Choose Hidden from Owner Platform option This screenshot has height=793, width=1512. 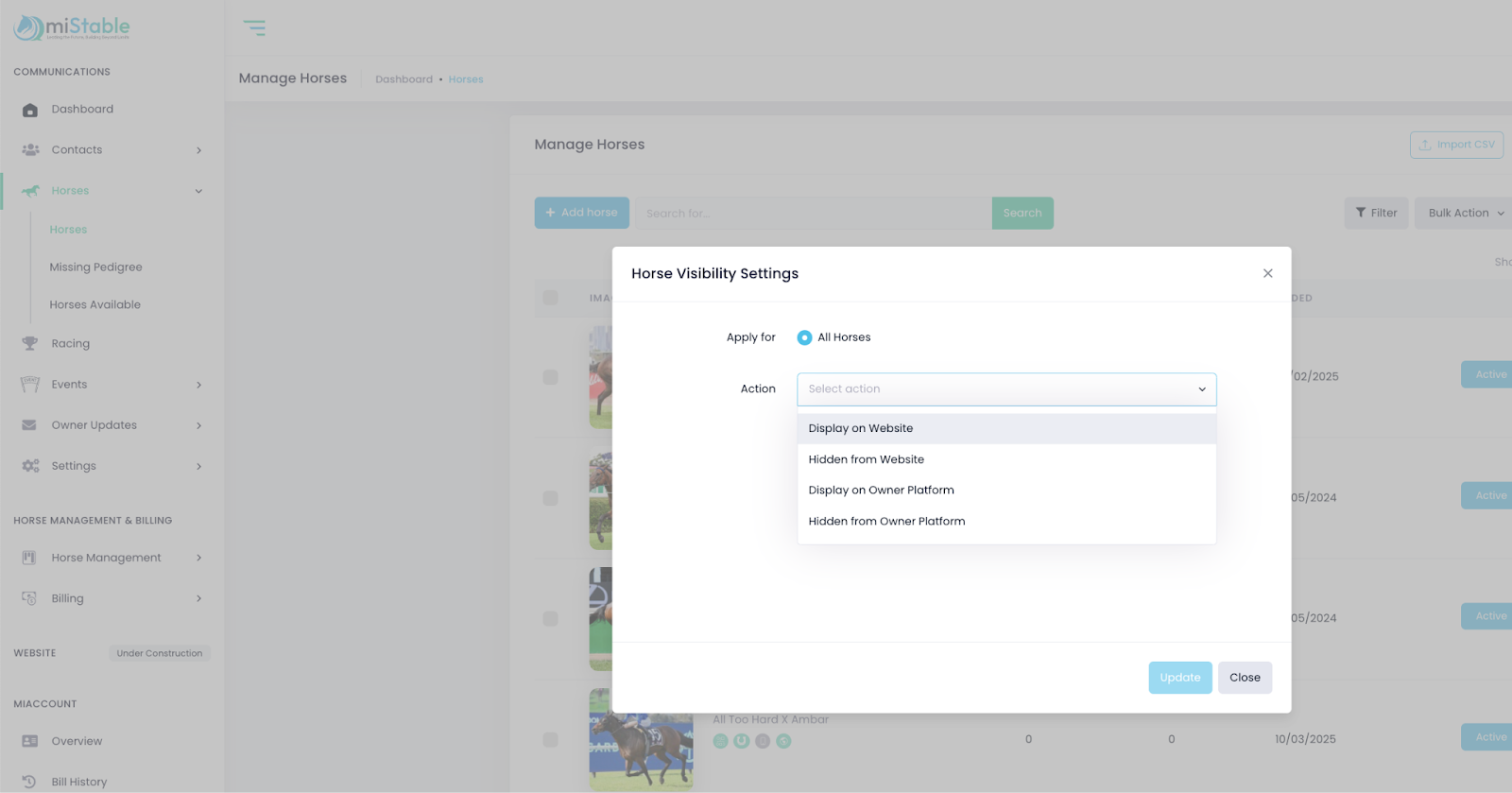[x=886, y=521]
